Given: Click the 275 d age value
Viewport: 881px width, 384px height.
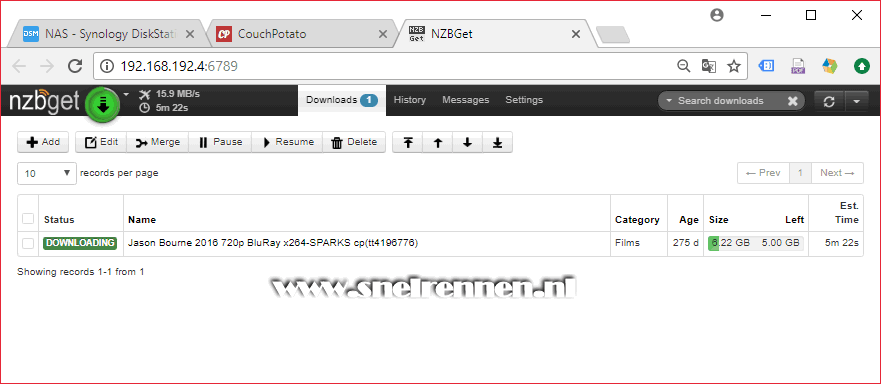Looking at the screenshot, I should tap(685, 243).
